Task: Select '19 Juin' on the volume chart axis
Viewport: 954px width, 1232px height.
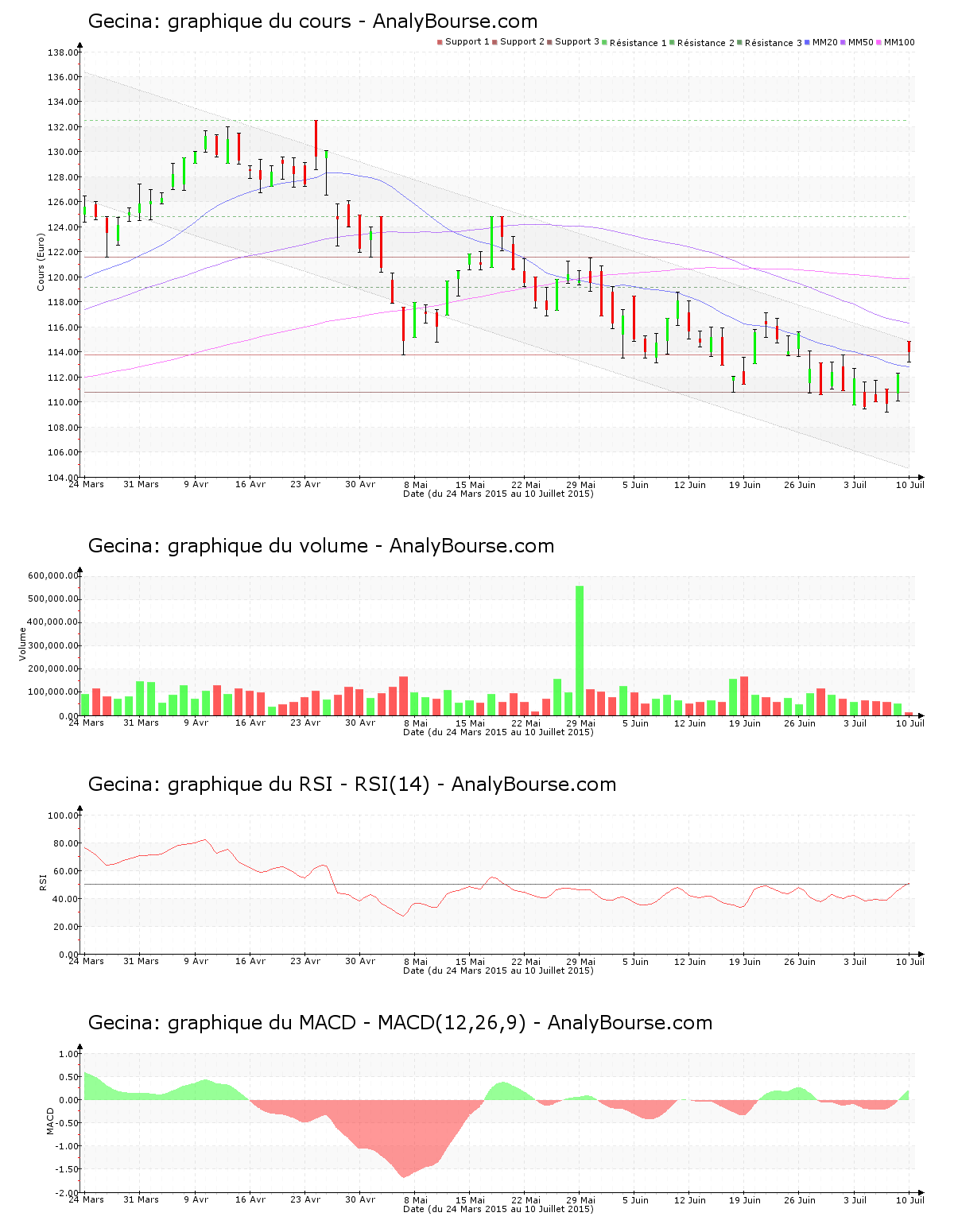Action: click(745, 723)
